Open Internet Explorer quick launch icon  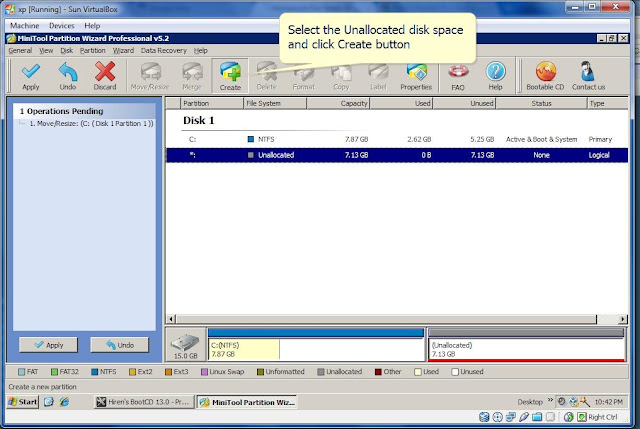point(64,402)
